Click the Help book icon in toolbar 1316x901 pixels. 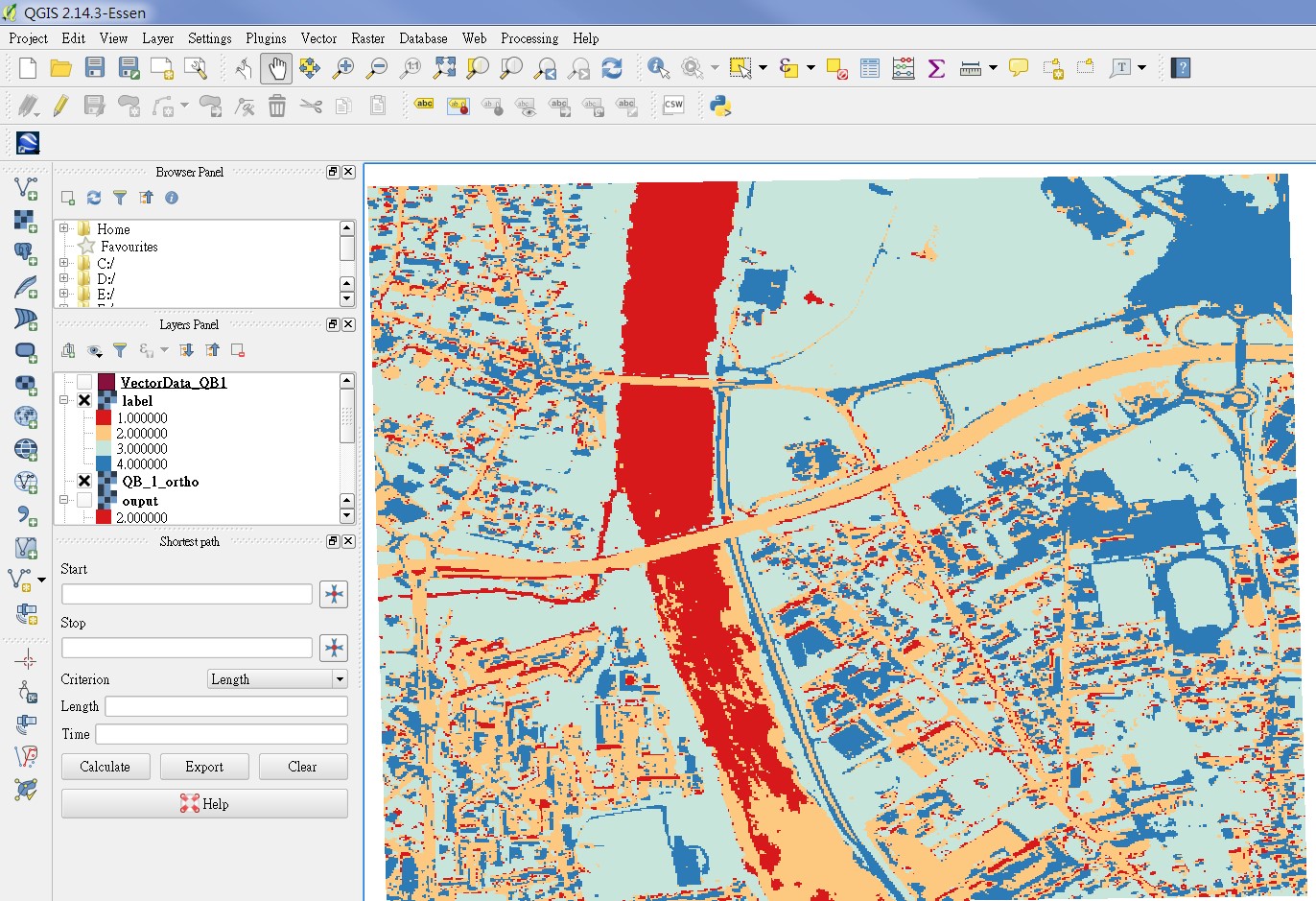pyautogui.click(x=1181, y=68)
